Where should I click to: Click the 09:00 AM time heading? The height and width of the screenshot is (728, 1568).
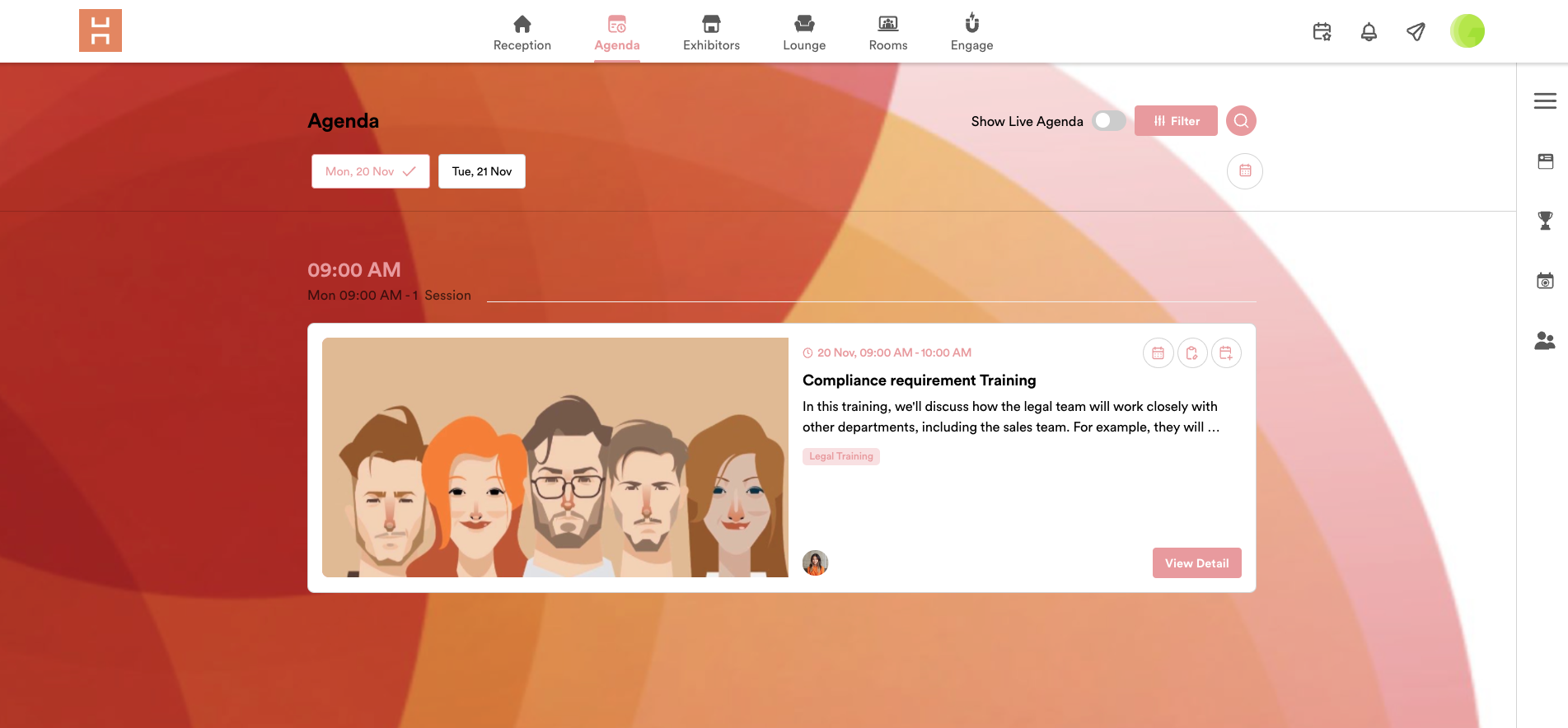[354, 270]
